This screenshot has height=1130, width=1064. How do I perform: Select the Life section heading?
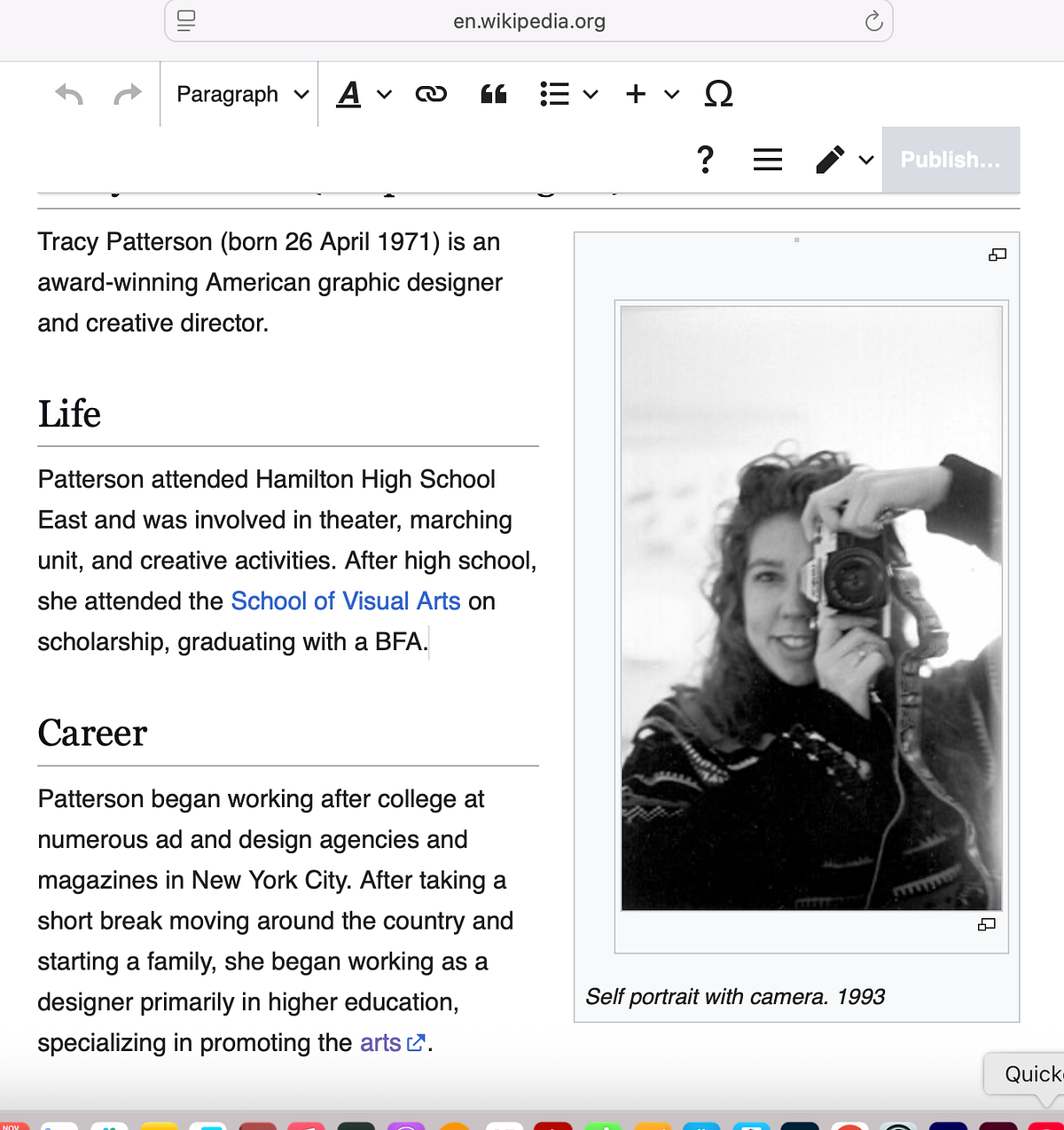tap(69, 414)
